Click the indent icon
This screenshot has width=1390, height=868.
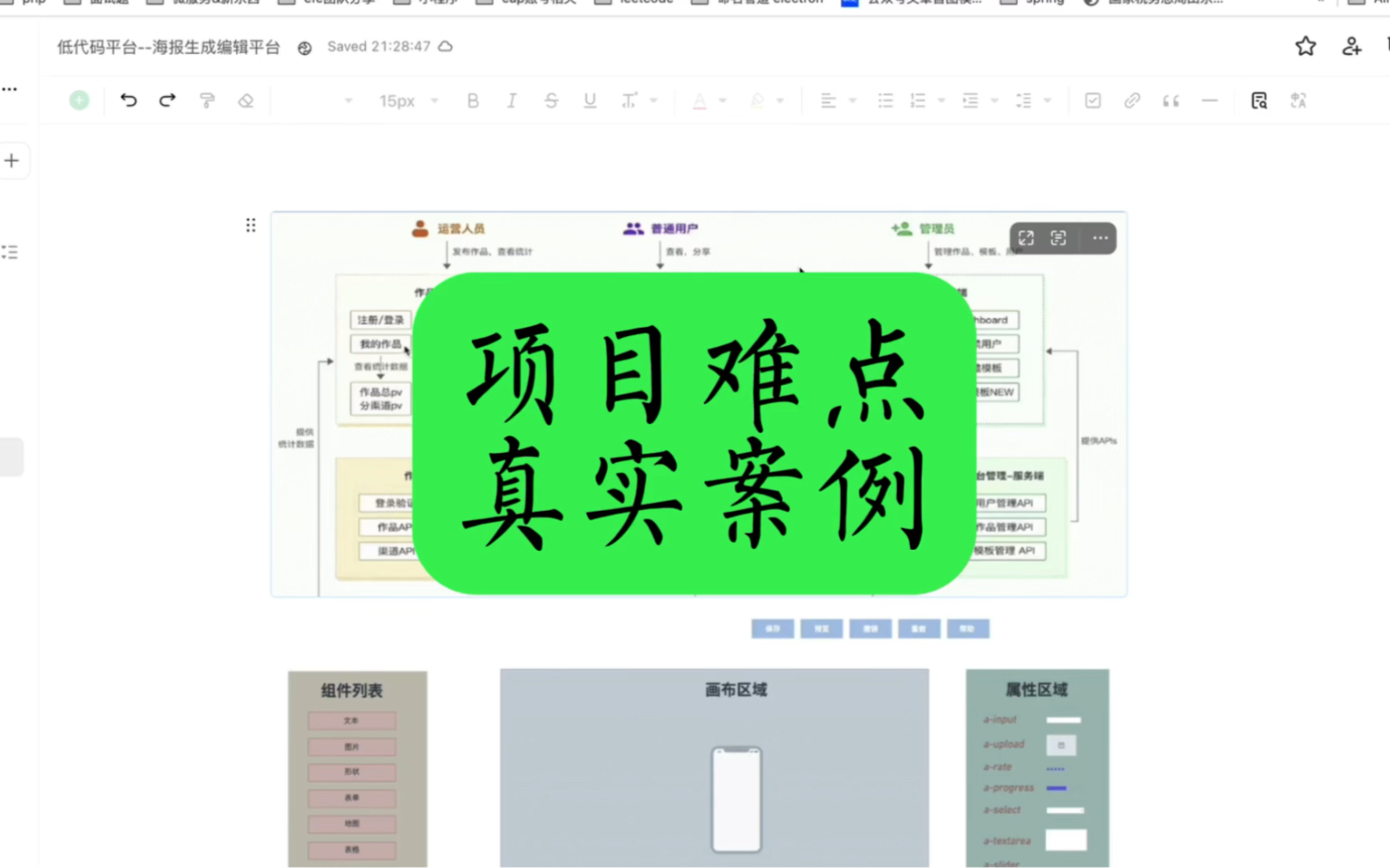[970, 101]
